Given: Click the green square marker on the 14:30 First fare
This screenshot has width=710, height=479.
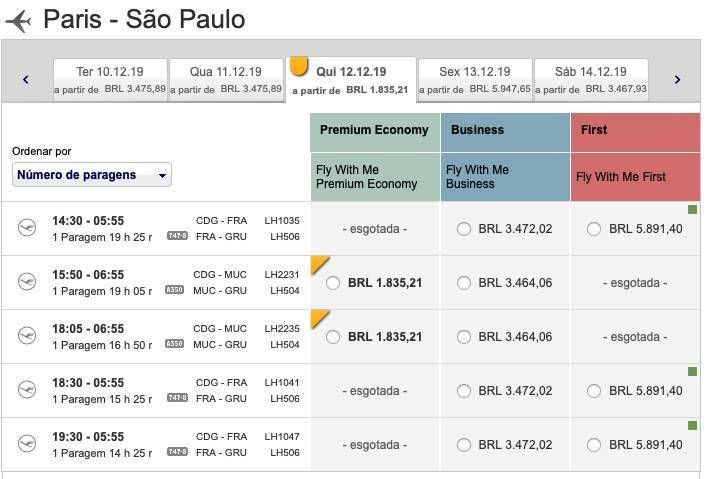Looking at the screenshot, I should tap(692, 209).
